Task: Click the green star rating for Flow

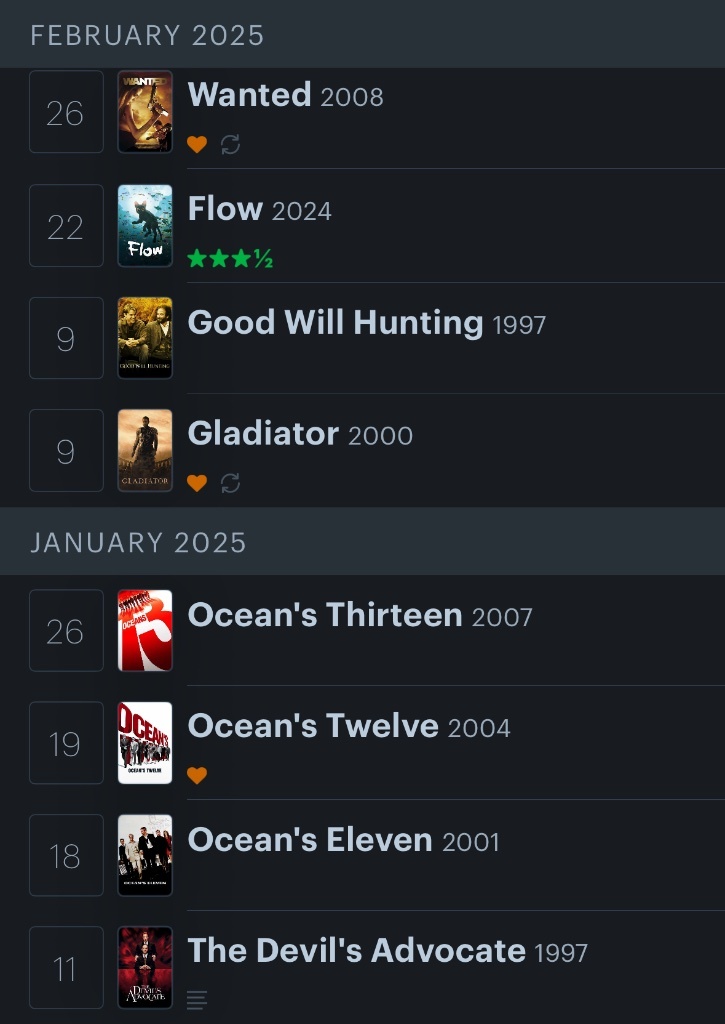Action: tap(230, 259)
